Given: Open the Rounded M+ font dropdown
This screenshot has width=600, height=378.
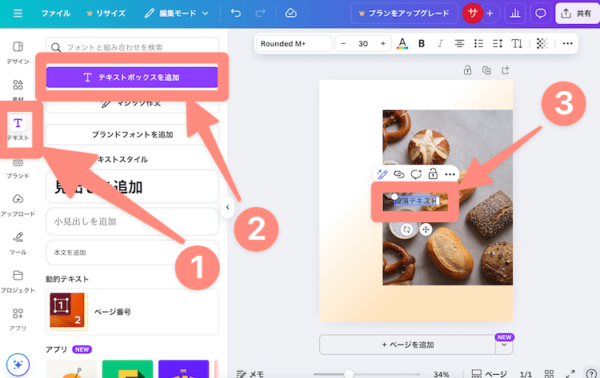Looking at the screenshot, I should [293, 44].
